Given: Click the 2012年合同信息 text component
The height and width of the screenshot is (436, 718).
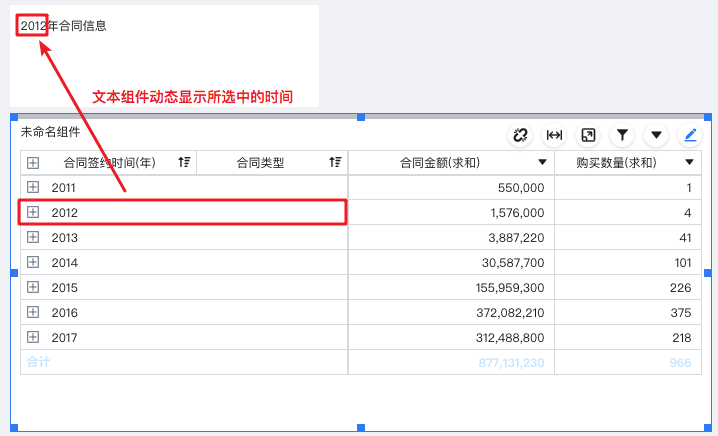Looking at the screenshot, I should 63,26.
